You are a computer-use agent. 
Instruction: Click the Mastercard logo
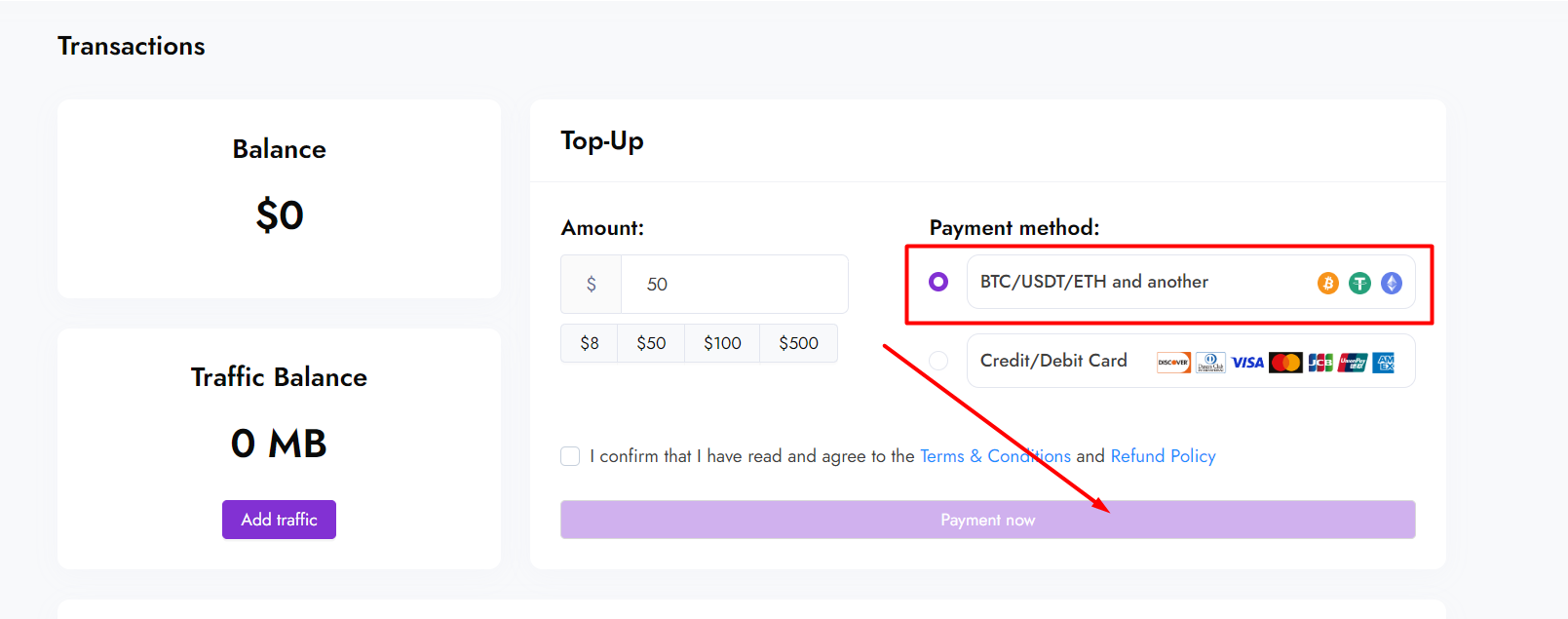click(x=1285, y=363)
